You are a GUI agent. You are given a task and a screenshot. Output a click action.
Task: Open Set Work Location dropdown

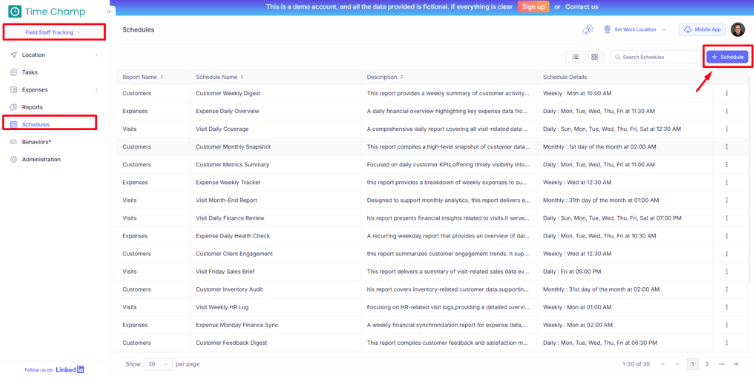click(635, 30)
